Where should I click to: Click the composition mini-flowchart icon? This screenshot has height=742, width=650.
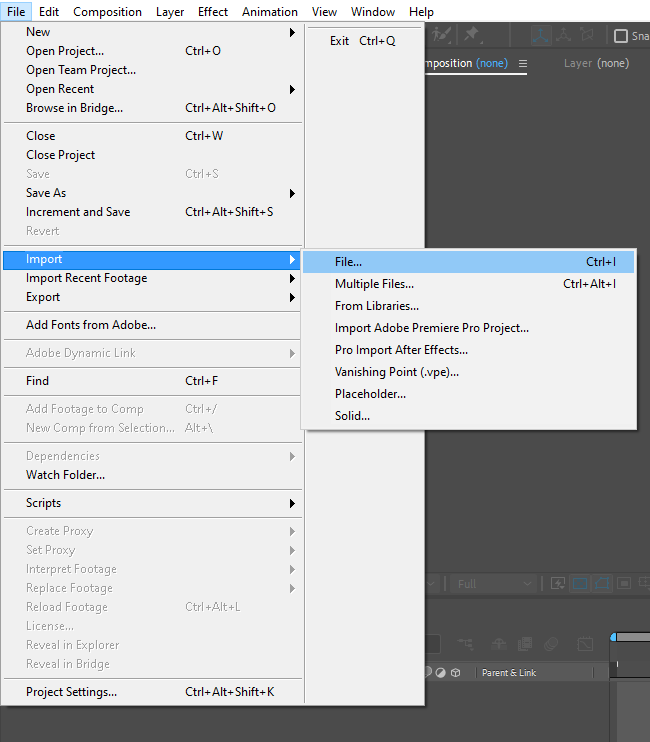(x=466, y=645)
